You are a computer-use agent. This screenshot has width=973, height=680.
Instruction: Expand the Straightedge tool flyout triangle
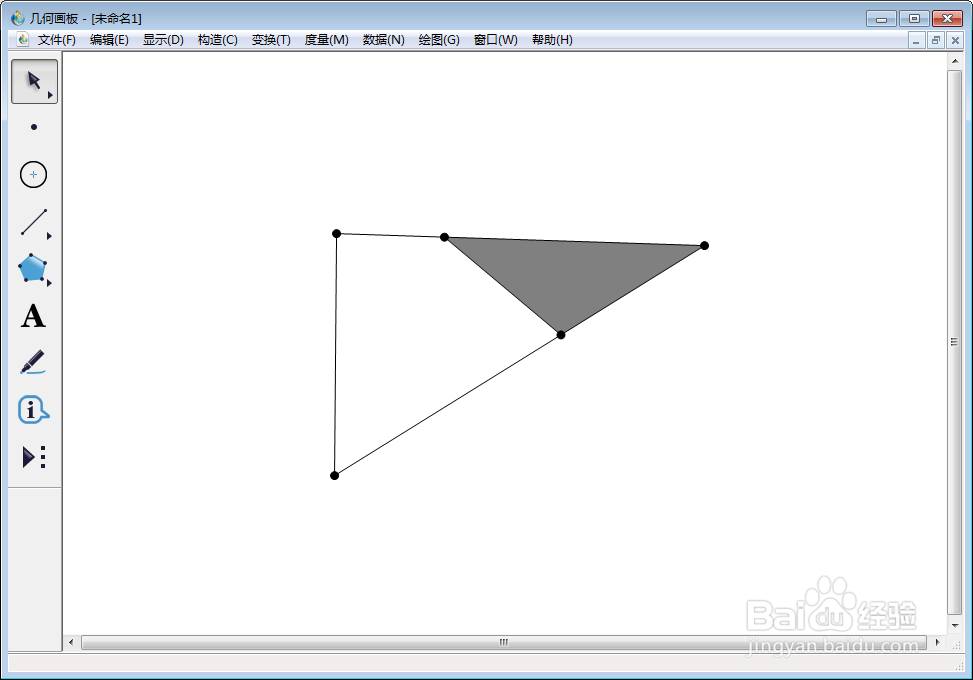[x=50, y=236]
